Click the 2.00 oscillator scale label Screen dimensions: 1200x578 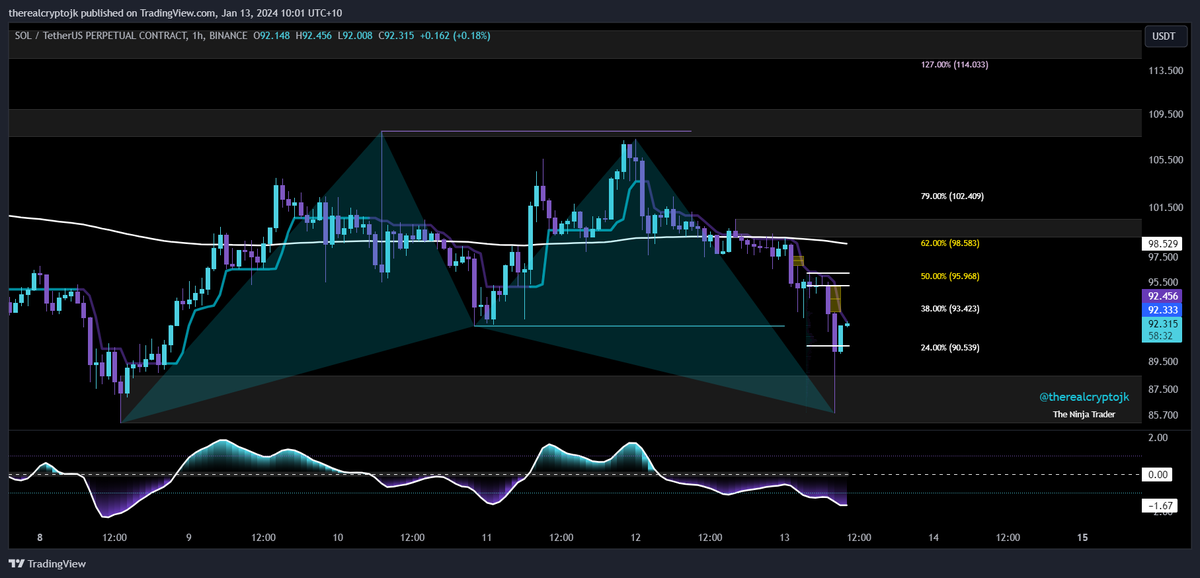[x=1158, y=438]
